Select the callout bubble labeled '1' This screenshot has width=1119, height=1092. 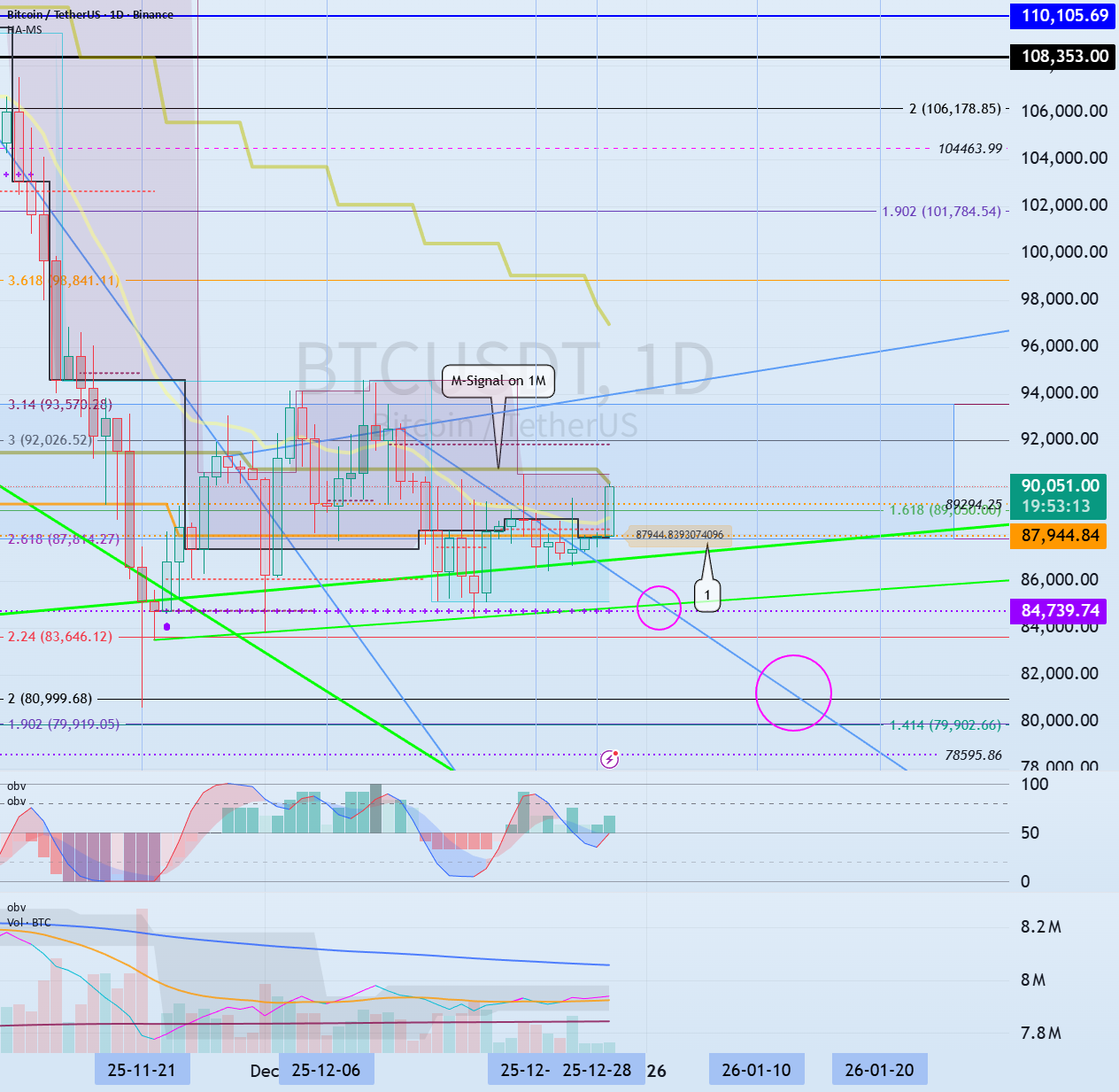pyautogui.click(x=706, y=595)
